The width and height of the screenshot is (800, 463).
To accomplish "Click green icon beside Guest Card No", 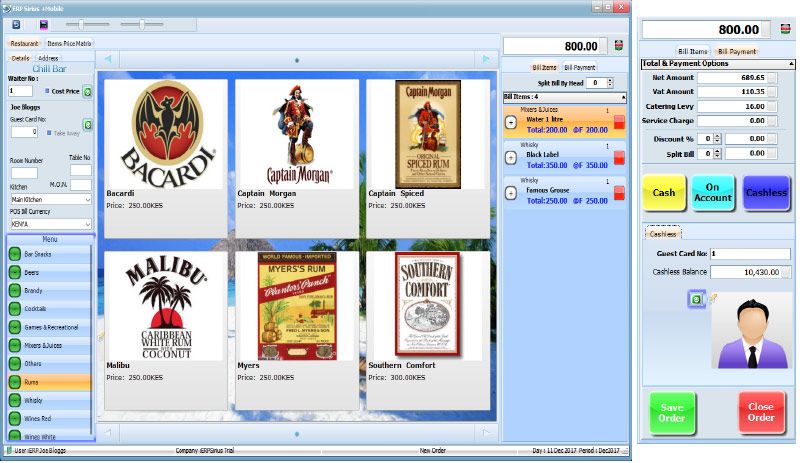I will [88, 125].
